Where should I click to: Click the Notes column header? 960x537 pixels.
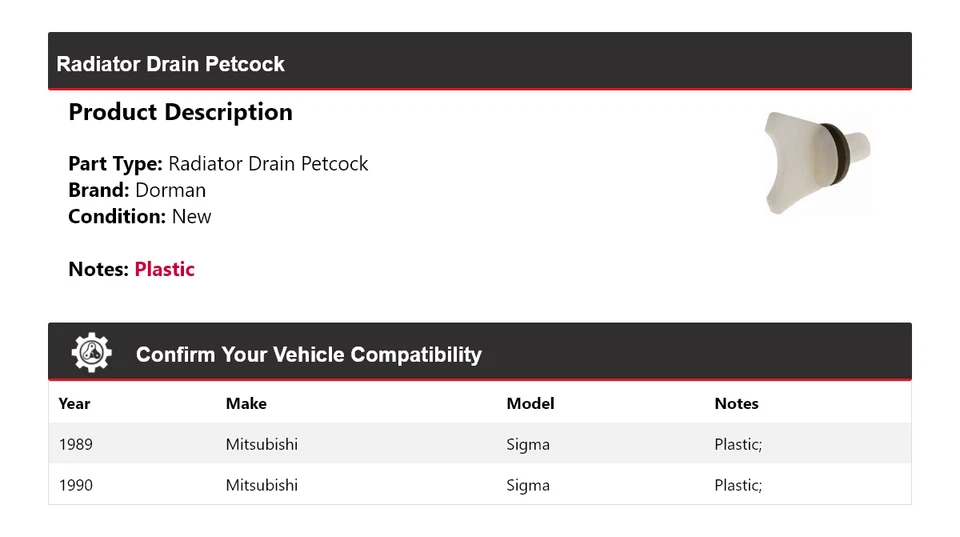pos(736,404)
